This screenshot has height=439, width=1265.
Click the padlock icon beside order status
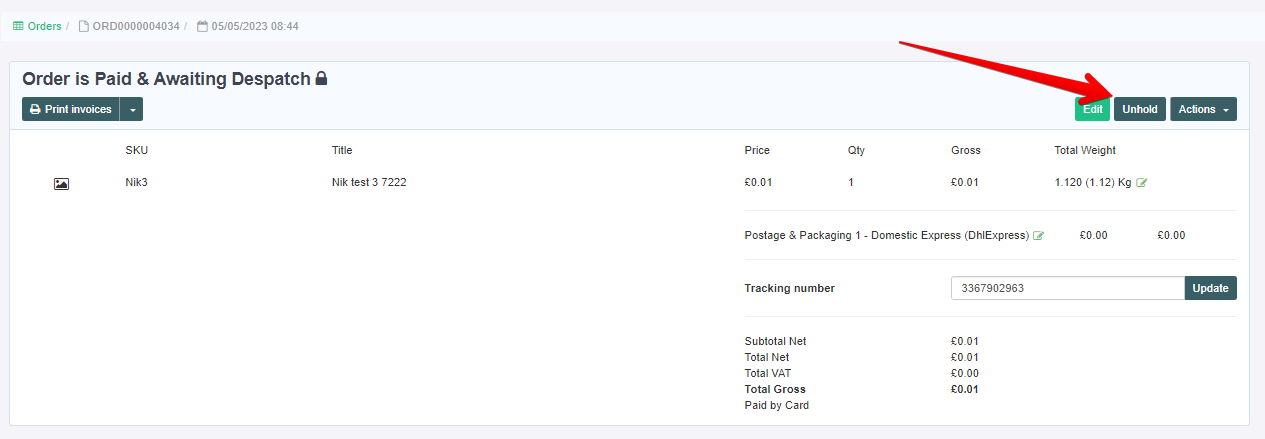[x=321, y=78]
